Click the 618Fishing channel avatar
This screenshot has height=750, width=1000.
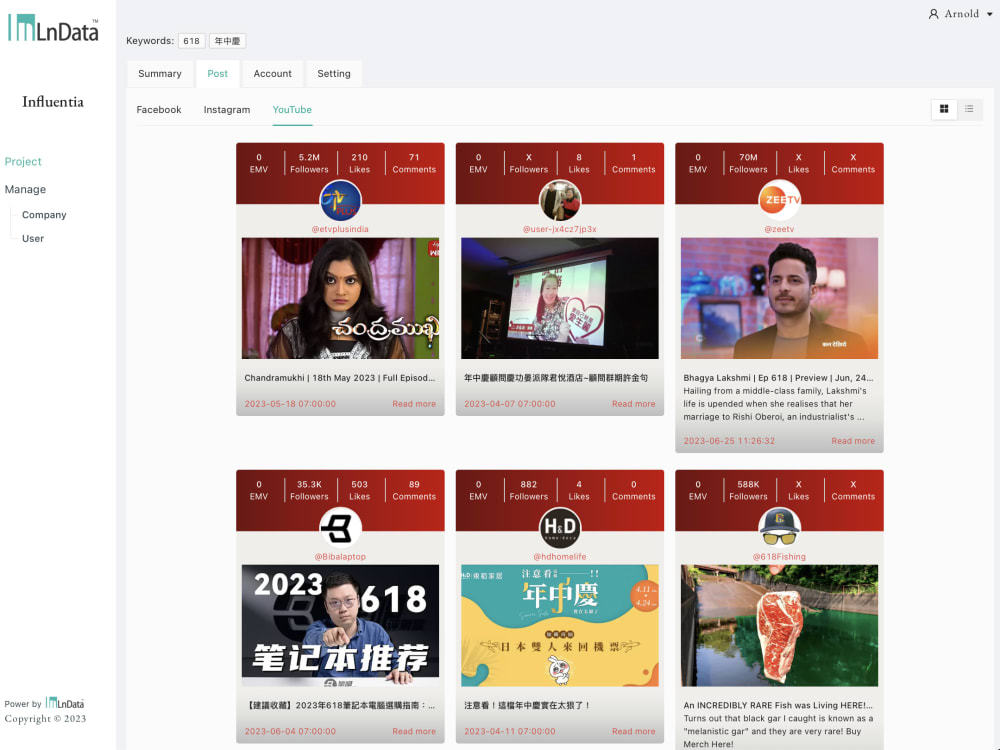(x=779, y=527)
